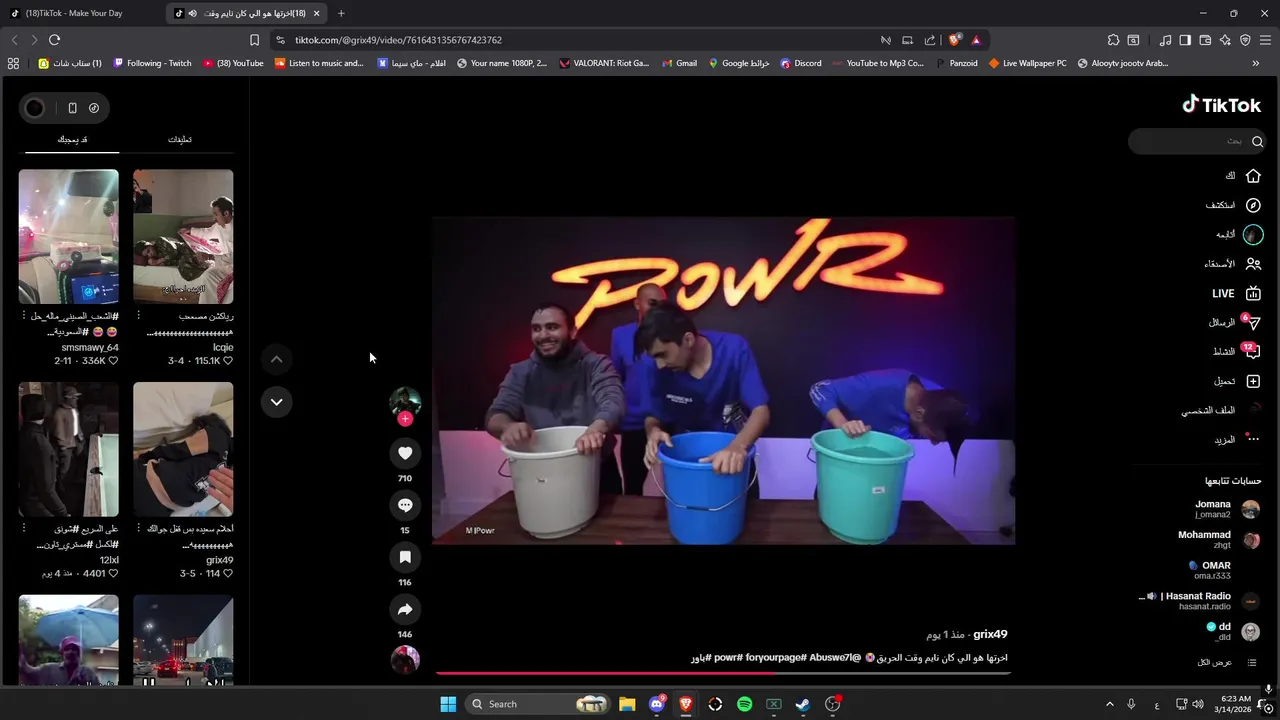Open Spotify from the taskbar

(744, 704)
